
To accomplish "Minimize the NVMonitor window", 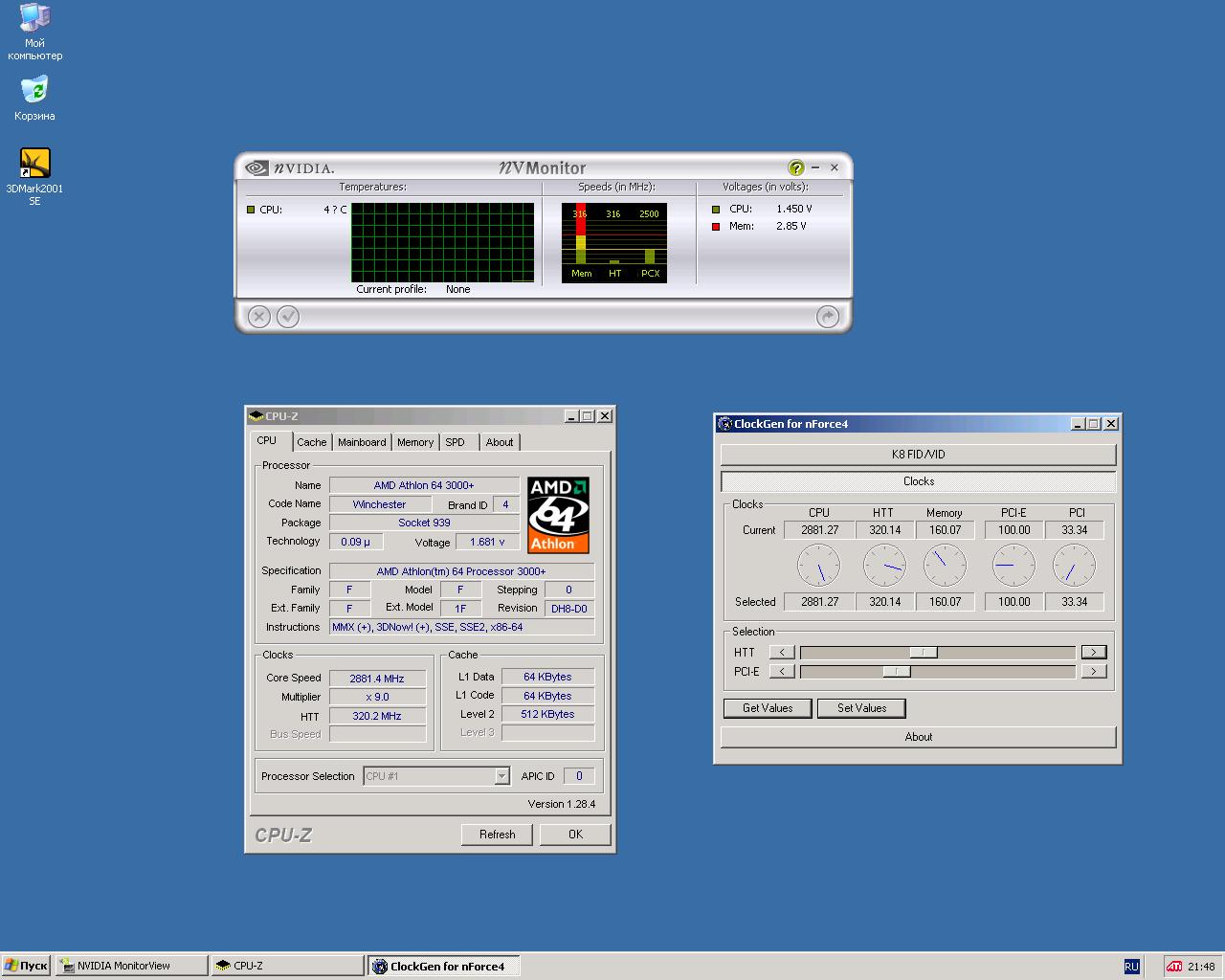I will (815, 167).
